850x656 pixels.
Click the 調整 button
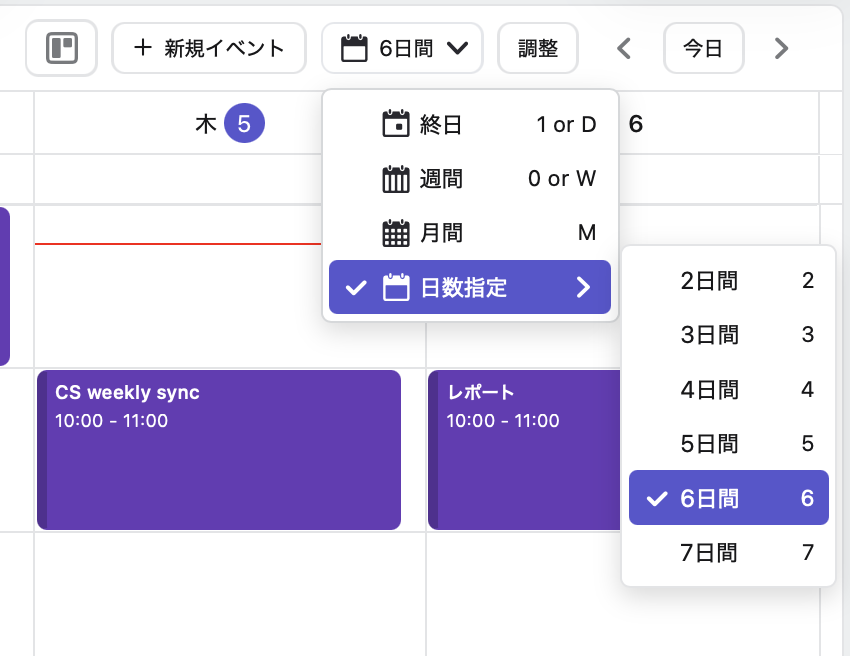pyautogui.click(x=538, y=47)
